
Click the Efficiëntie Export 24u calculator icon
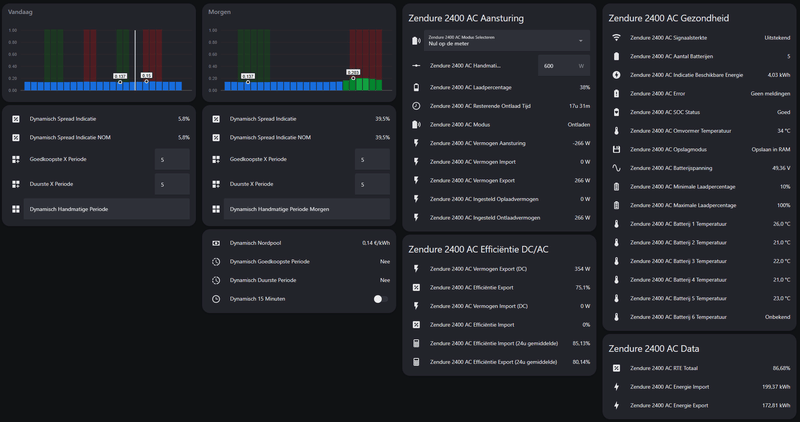tap(416, 362)
